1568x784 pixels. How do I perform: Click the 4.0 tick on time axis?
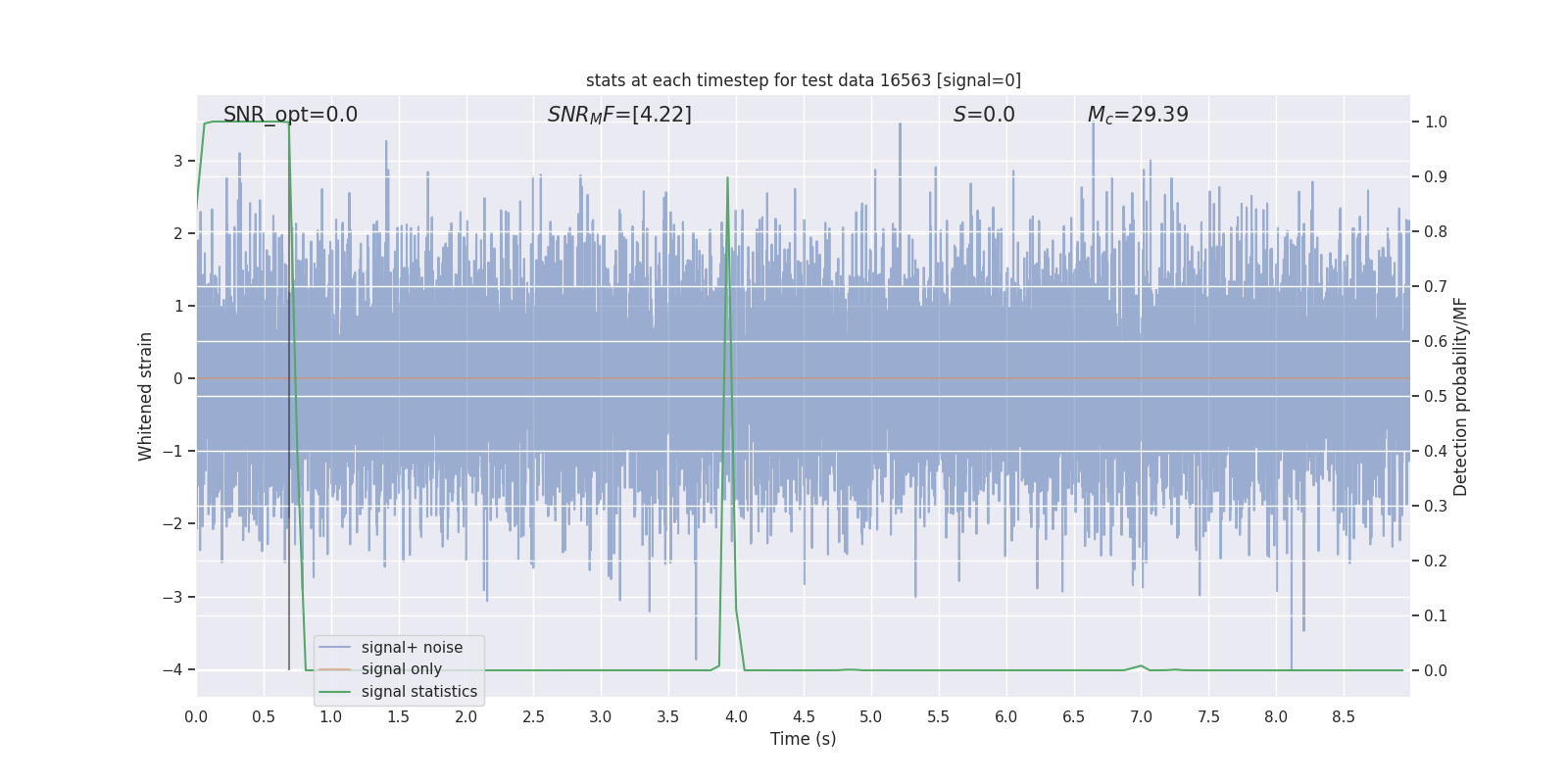click(736, 716)
